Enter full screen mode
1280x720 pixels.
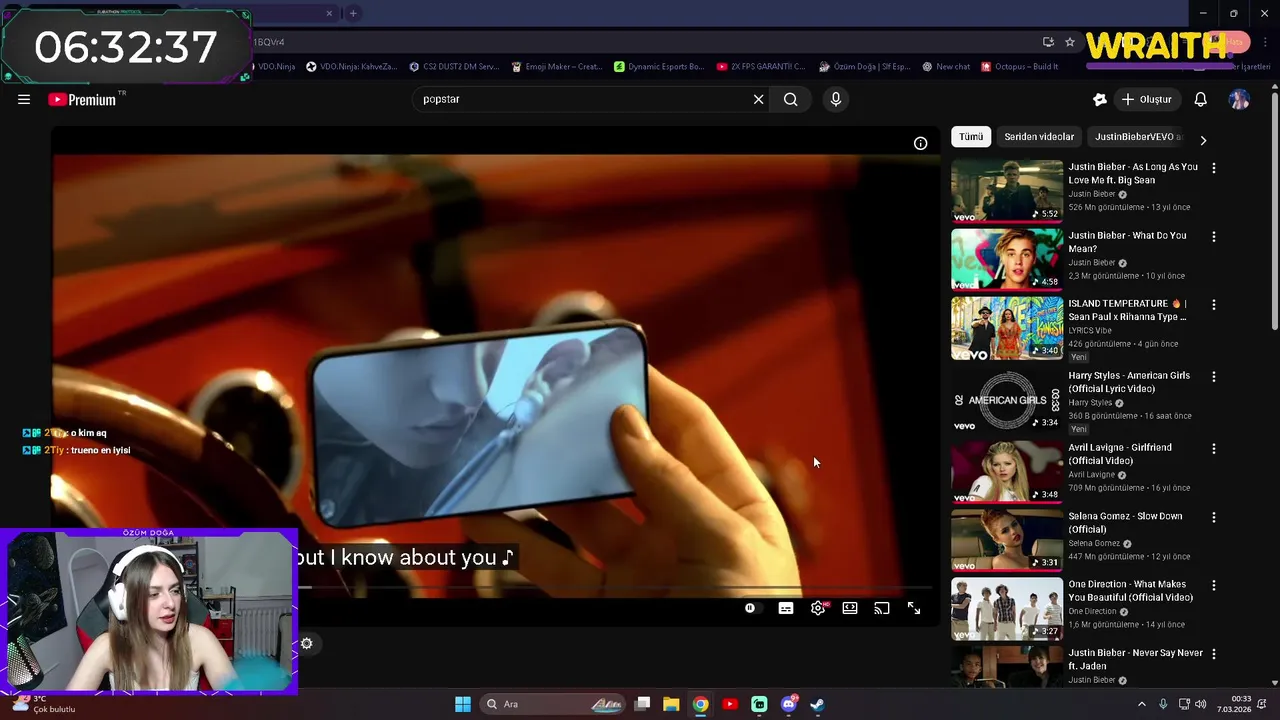(914, 608)
